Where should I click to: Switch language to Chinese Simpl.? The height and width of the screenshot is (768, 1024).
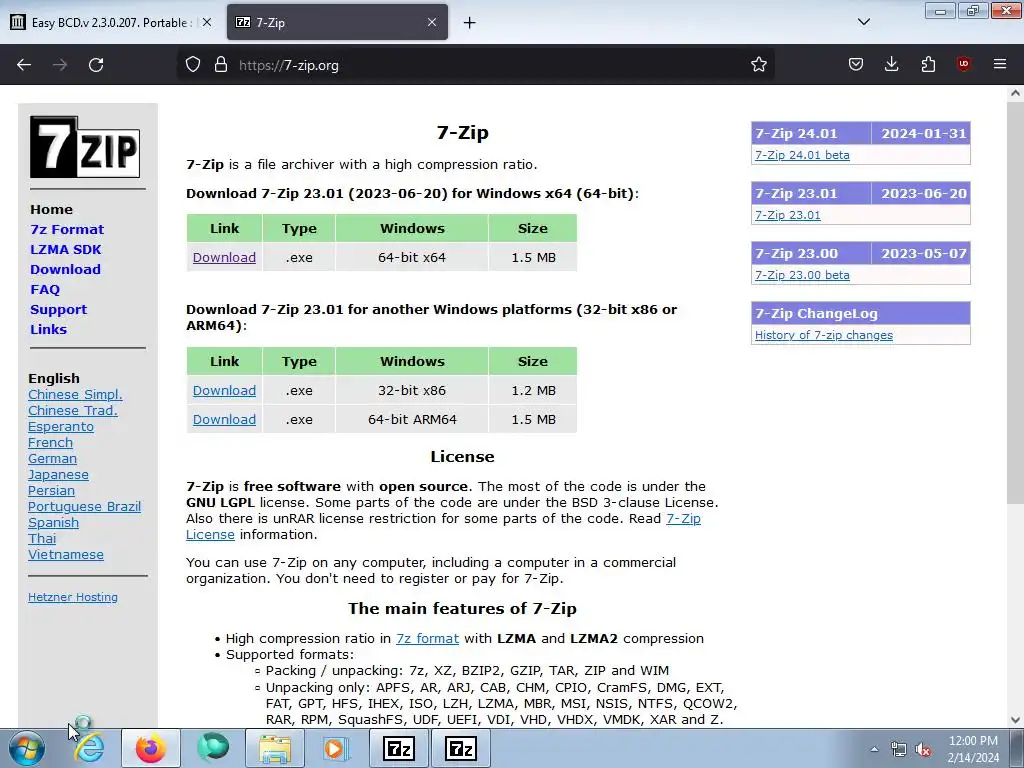75,394
